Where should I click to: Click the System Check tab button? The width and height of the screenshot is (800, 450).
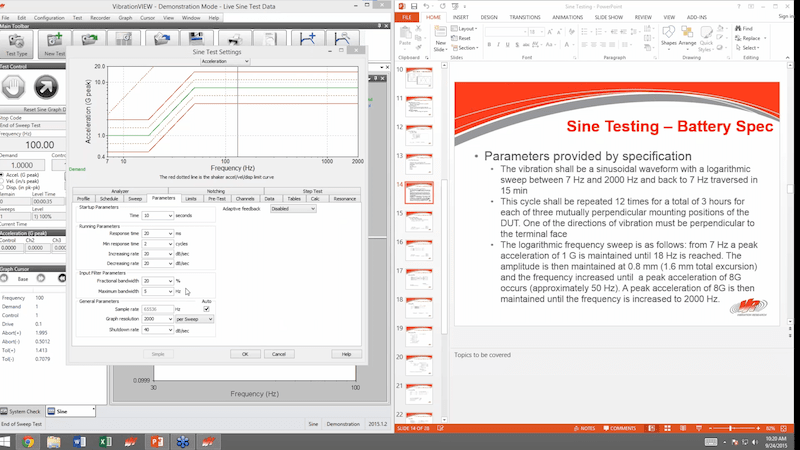tap(21, 411)
